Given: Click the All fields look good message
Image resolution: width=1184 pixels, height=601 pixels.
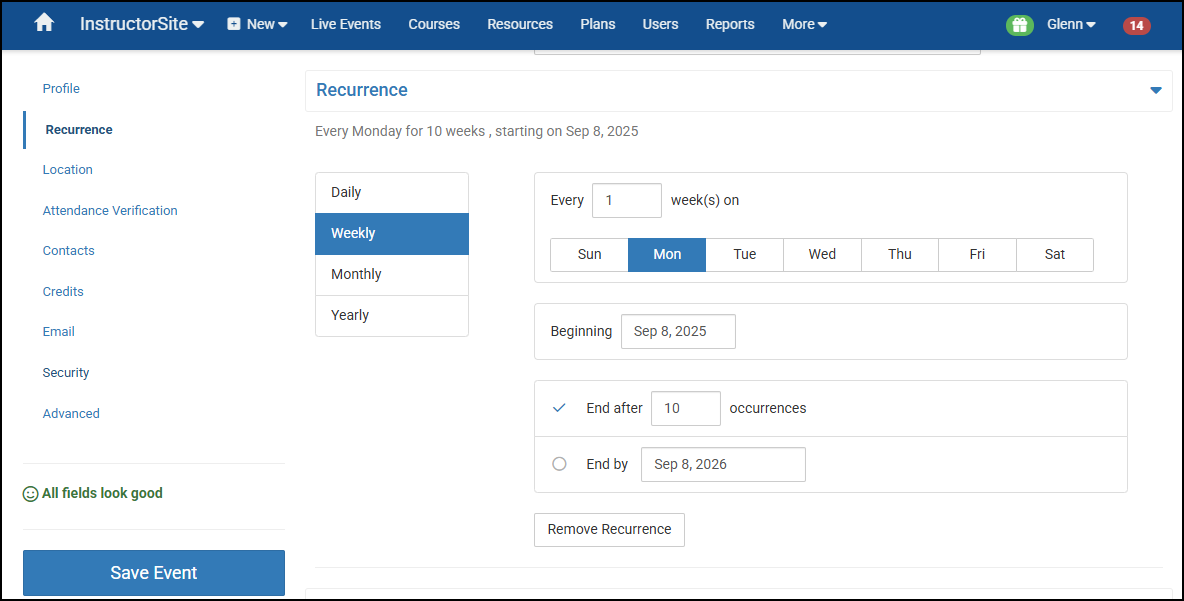Looking at the screenshot, I should pos(102,494).
